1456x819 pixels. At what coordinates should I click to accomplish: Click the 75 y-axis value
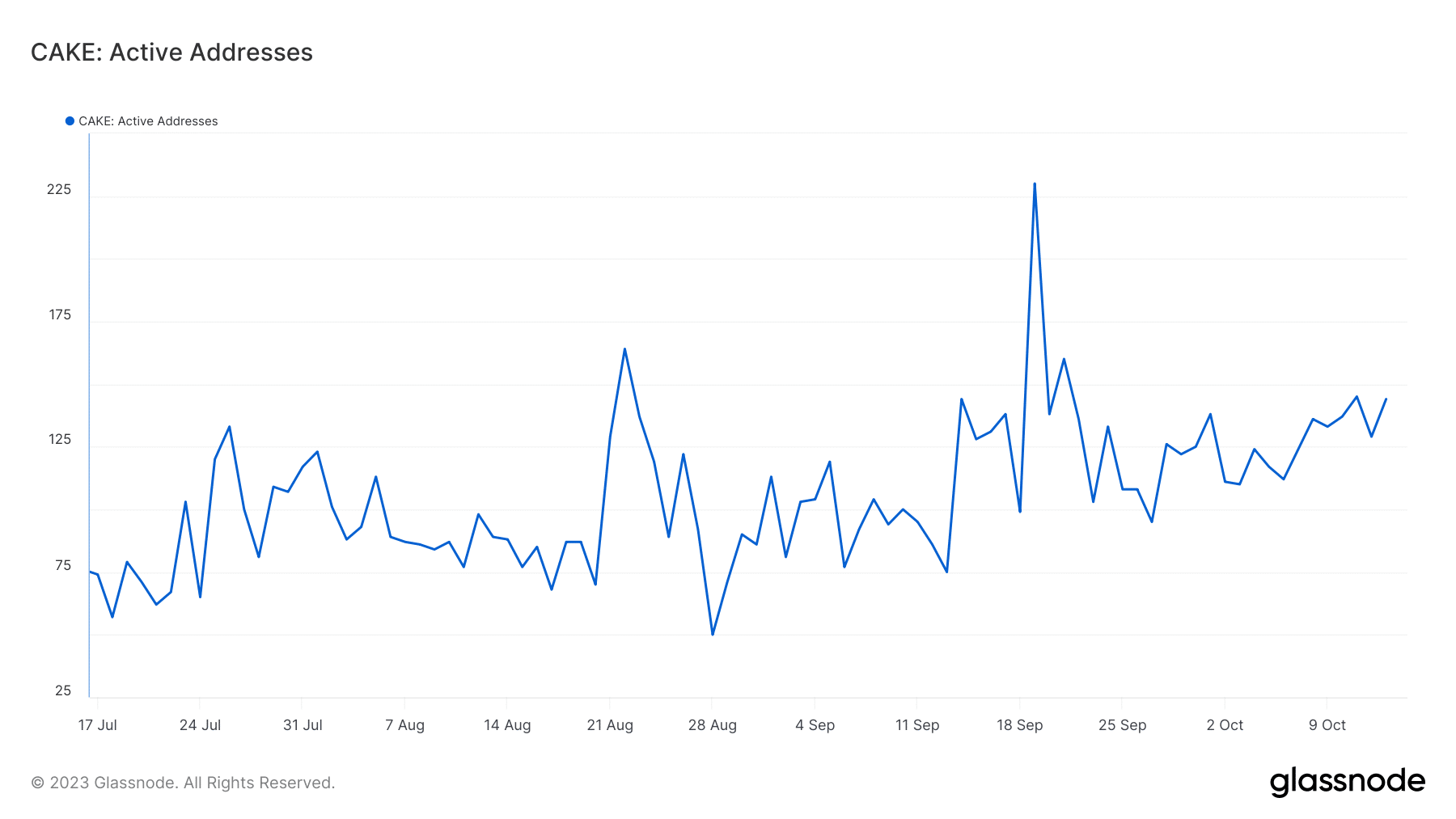click(x=63, y=565)
